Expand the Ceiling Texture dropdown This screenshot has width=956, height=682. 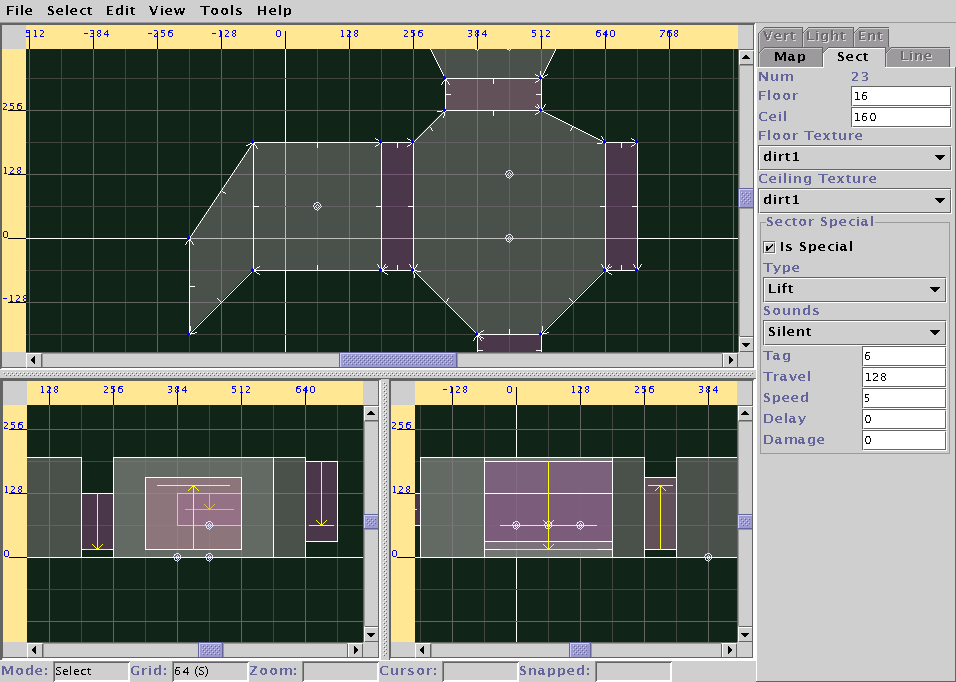pyautogui.click(x=853, y=201)
